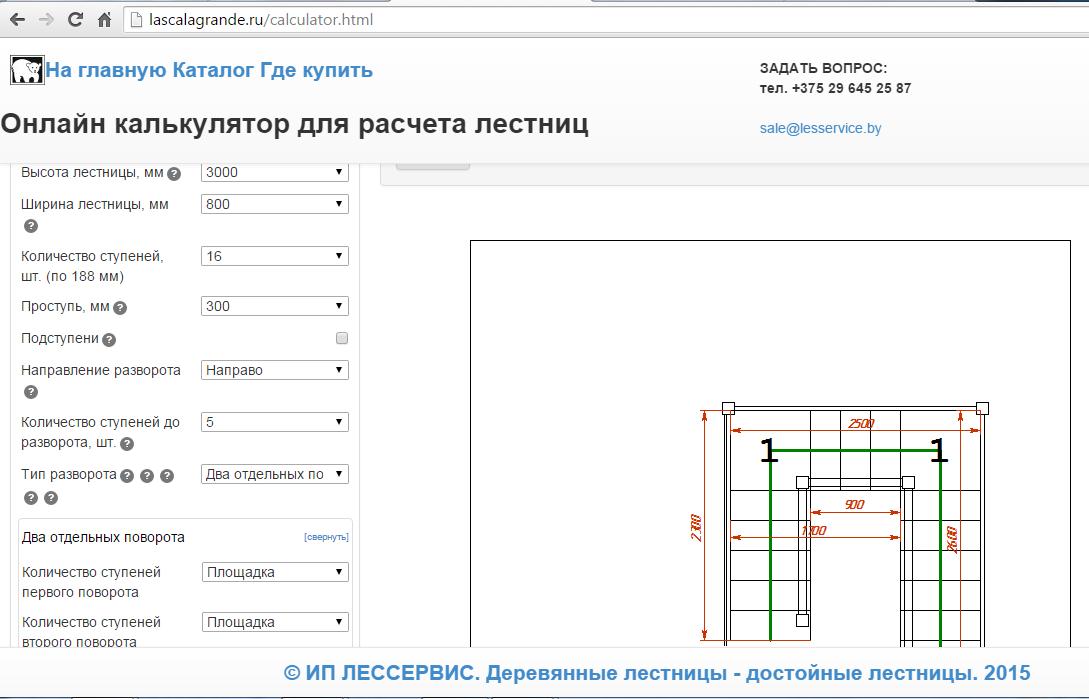Viewport: 1089px width, 699px height.
Task: Show help for Ширина лестницы
Action: pos(31,226)
